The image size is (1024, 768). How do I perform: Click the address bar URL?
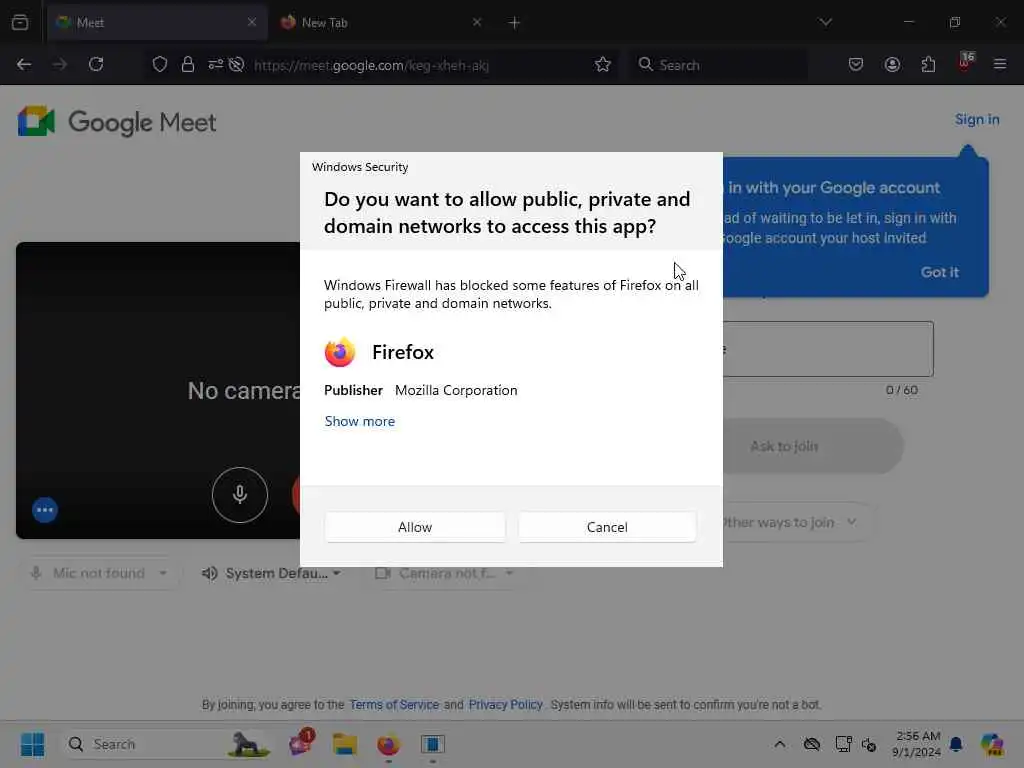(x=371, y=65)
